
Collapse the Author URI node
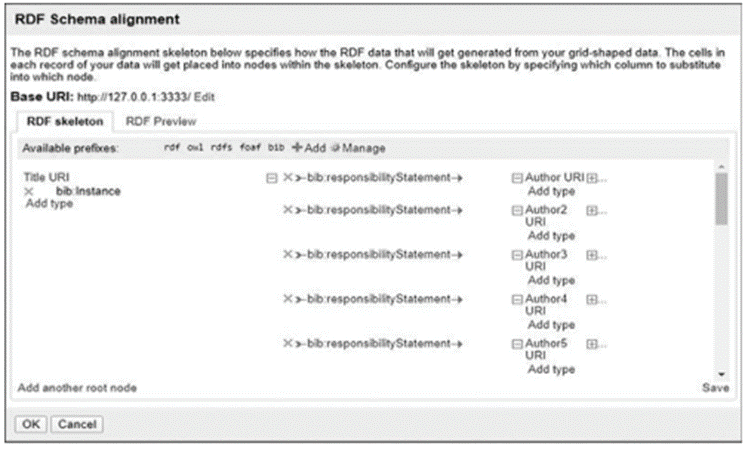(x=517, y=178)
